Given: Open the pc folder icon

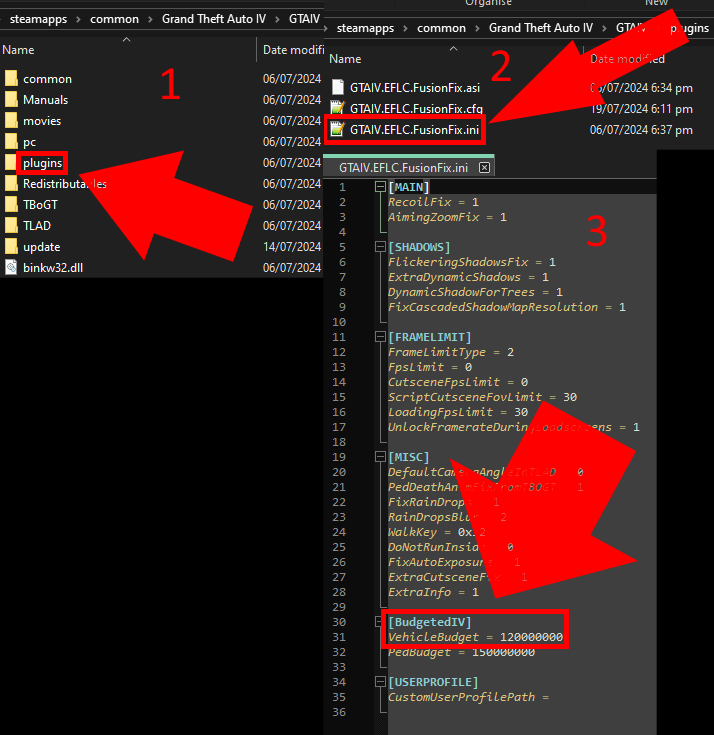Looking at the screenshot, I should click(x=11, y=142).
